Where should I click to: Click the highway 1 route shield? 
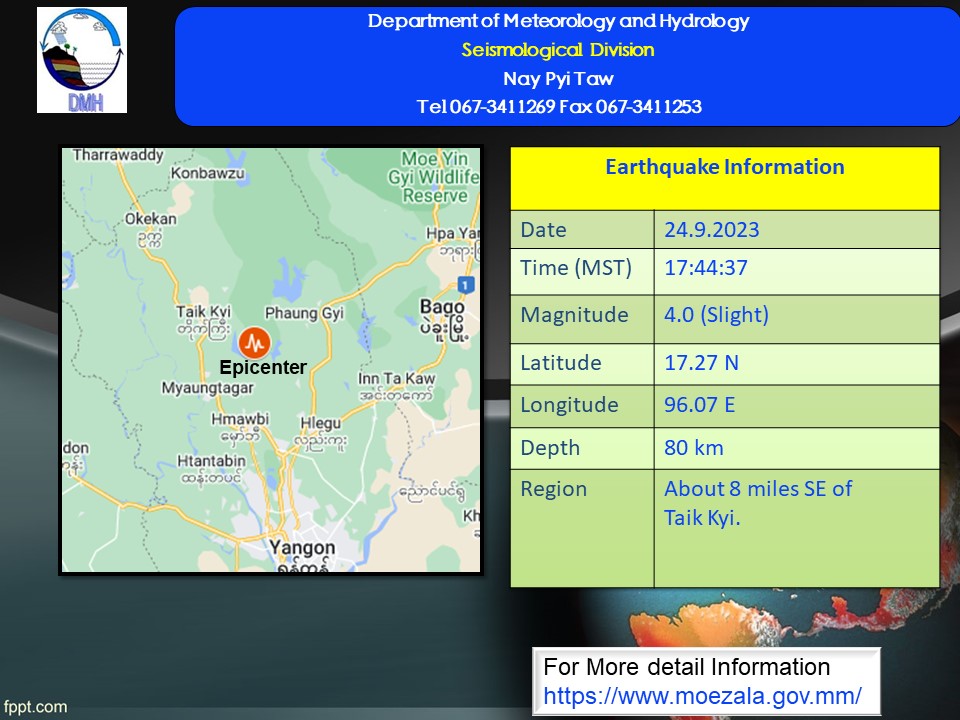click(x=464, y=285)
